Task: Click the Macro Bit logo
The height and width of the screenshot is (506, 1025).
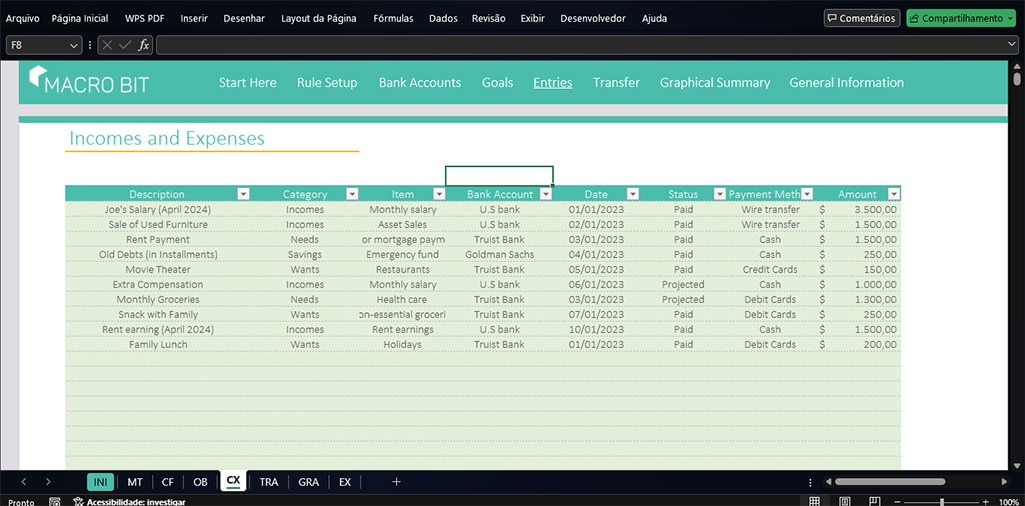Action: click(89, 82)
